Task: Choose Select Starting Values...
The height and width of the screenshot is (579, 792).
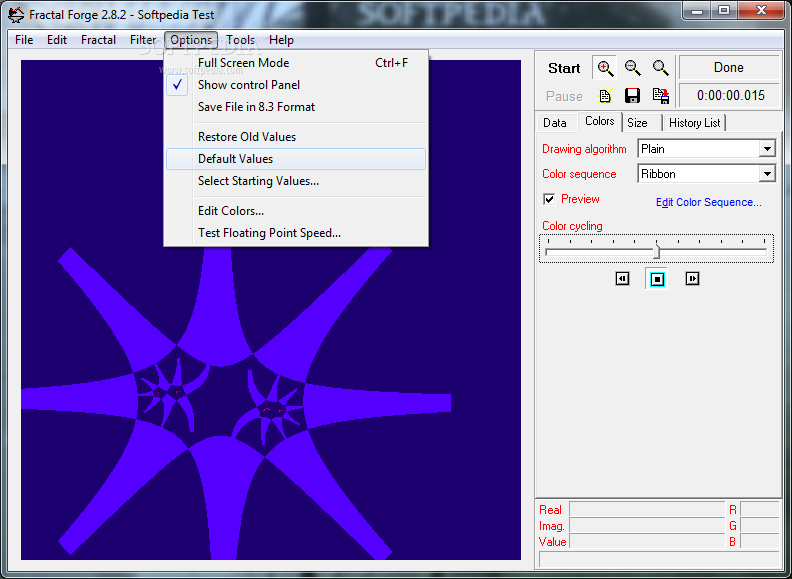Action: [x=296, y=181]
